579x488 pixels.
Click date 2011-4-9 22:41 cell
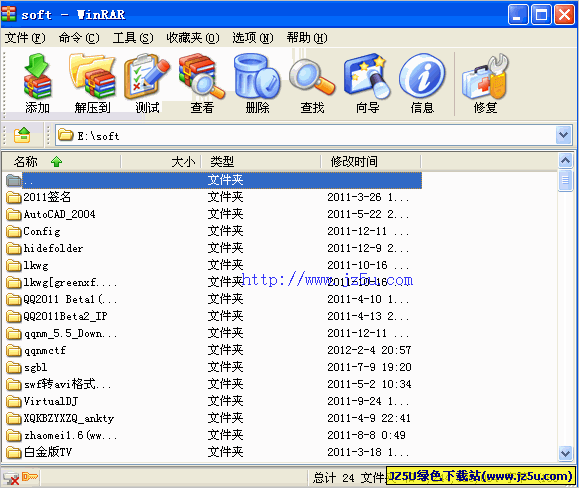pos(369,418)
